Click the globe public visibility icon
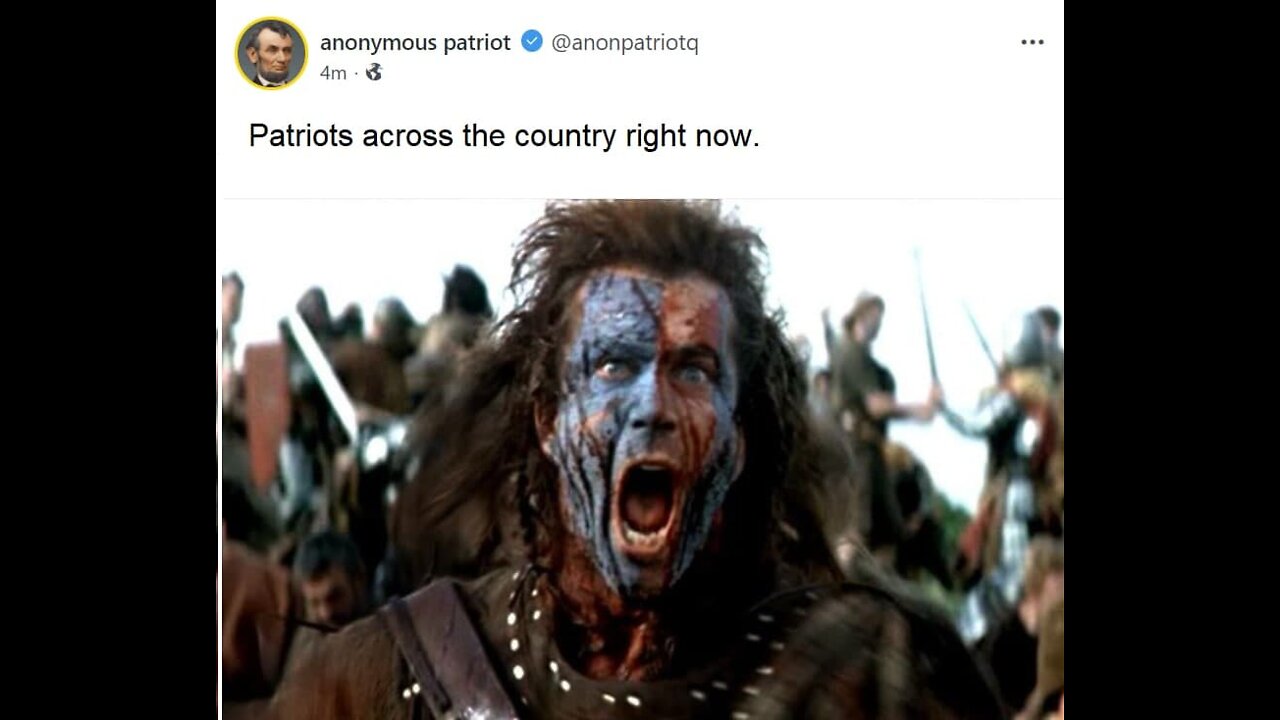The width and height of the screenshot is (1280, 720). point(373,72)
